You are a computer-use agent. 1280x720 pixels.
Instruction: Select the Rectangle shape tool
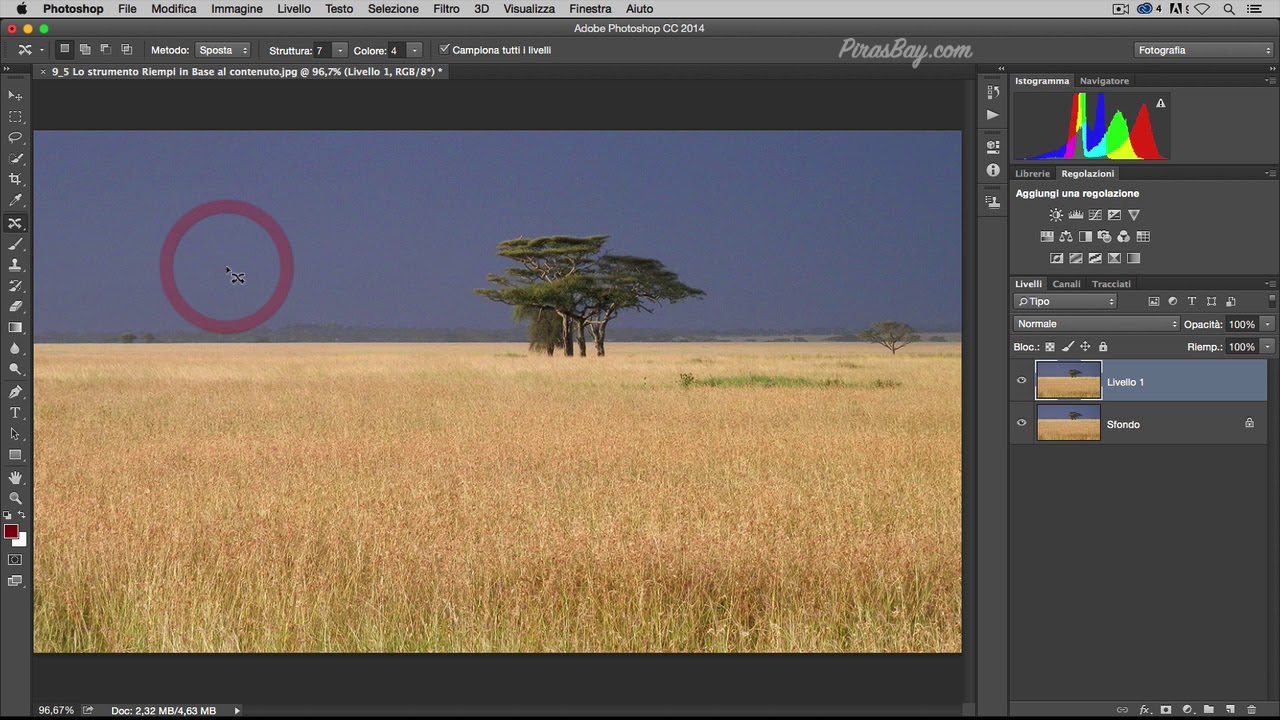(15, 455)
